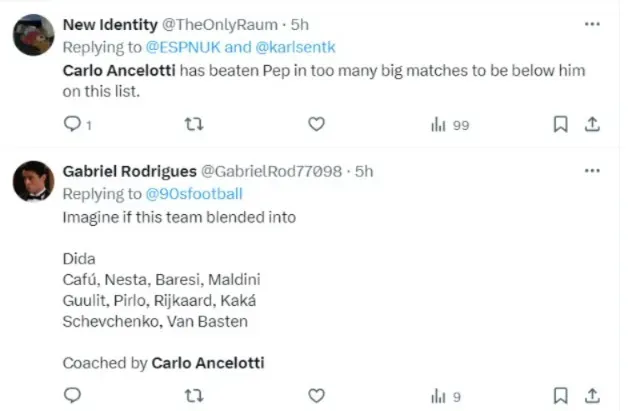This screenshot has width=635, height=411.
Task: Reply to New Identity's tweet
Action: pos(72,124)
